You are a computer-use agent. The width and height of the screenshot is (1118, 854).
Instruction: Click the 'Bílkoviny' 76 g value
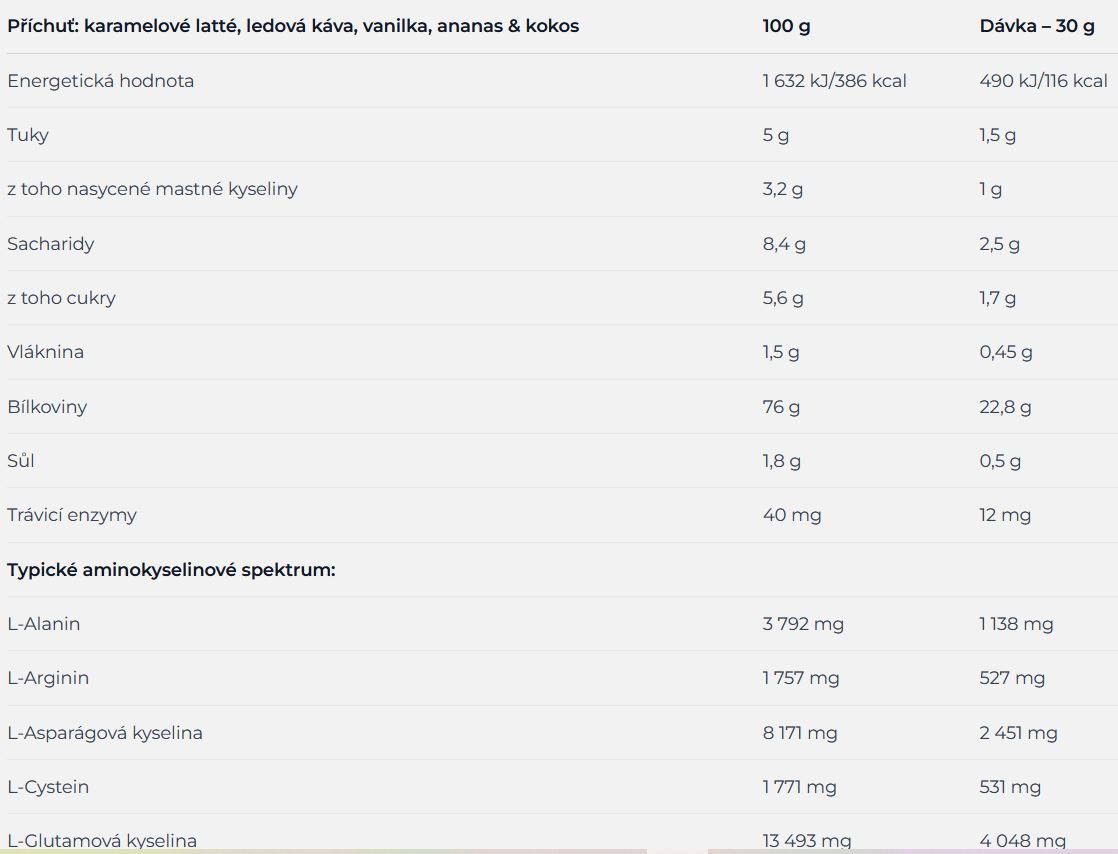click(781, 407)
